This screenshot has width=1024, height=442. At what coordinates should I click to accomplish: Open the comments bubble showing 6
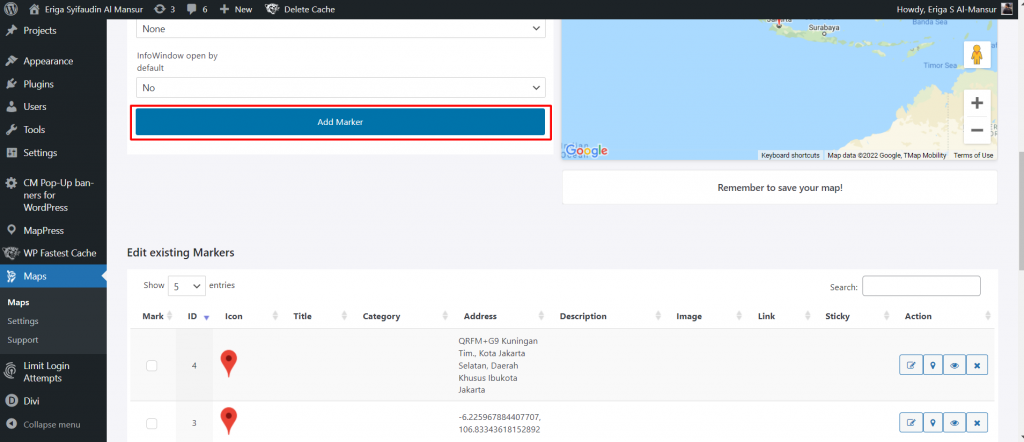(x=196, y=9)
